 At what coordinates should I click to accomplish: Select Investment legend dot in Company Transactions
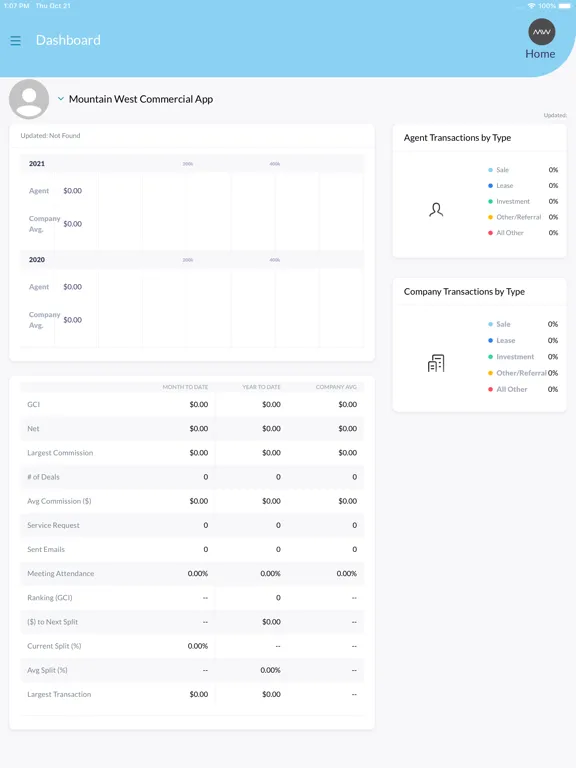pos(490,357)
